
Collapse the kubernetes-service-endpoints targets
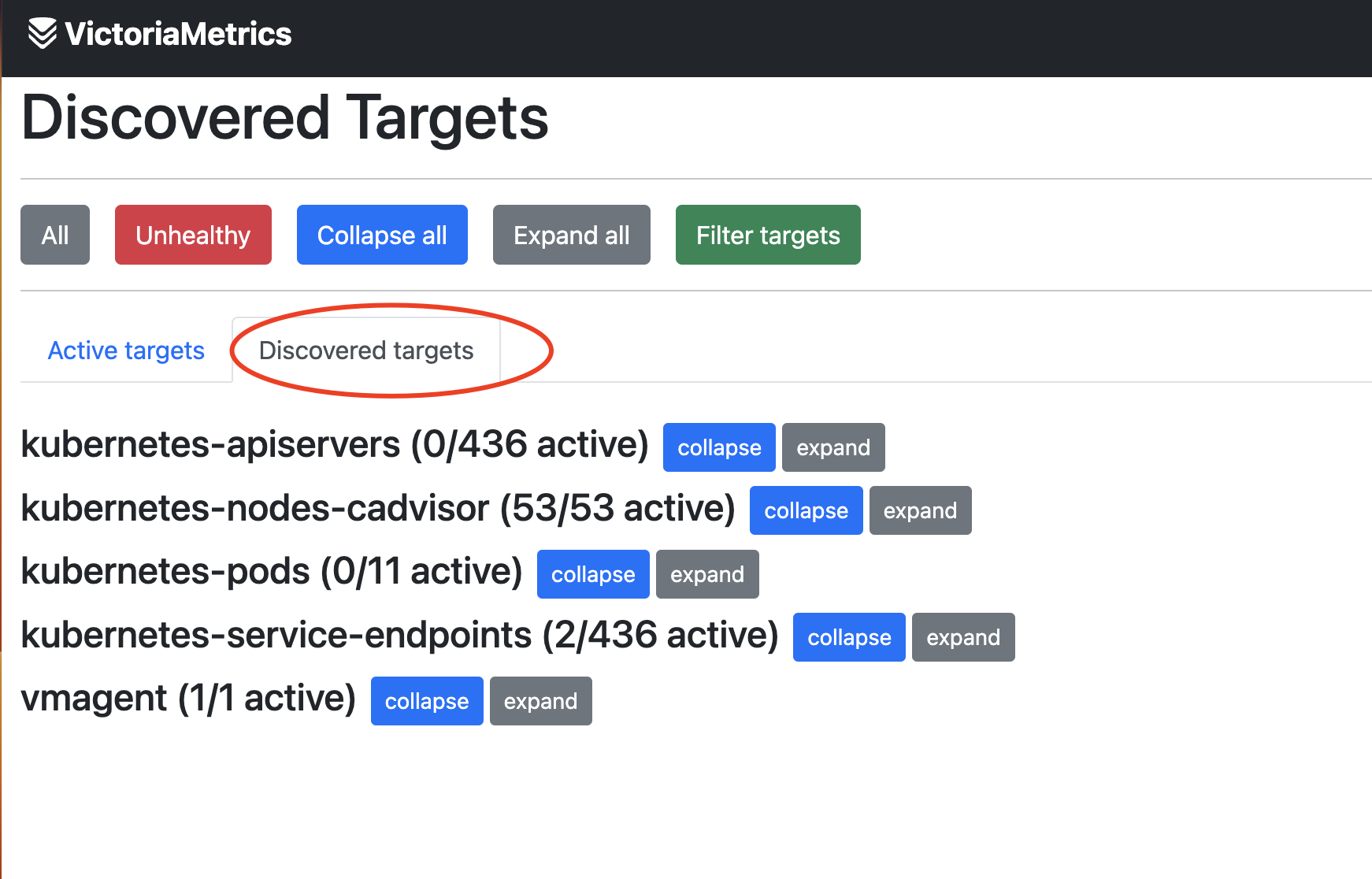click(x=848, y=636)
